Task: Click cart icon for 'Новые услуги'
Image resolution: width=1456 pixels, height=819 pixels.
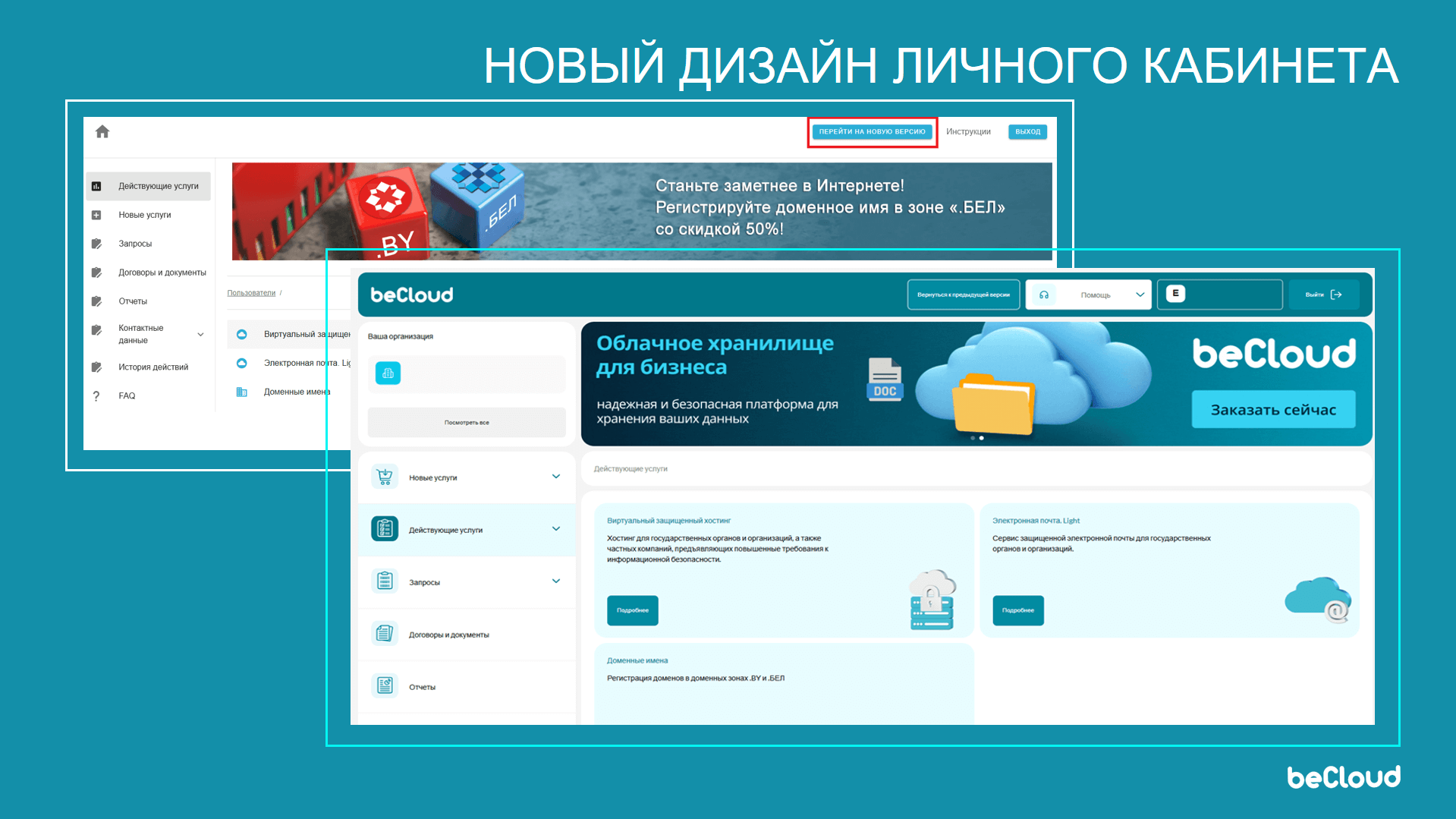Action: coord(385,477)
